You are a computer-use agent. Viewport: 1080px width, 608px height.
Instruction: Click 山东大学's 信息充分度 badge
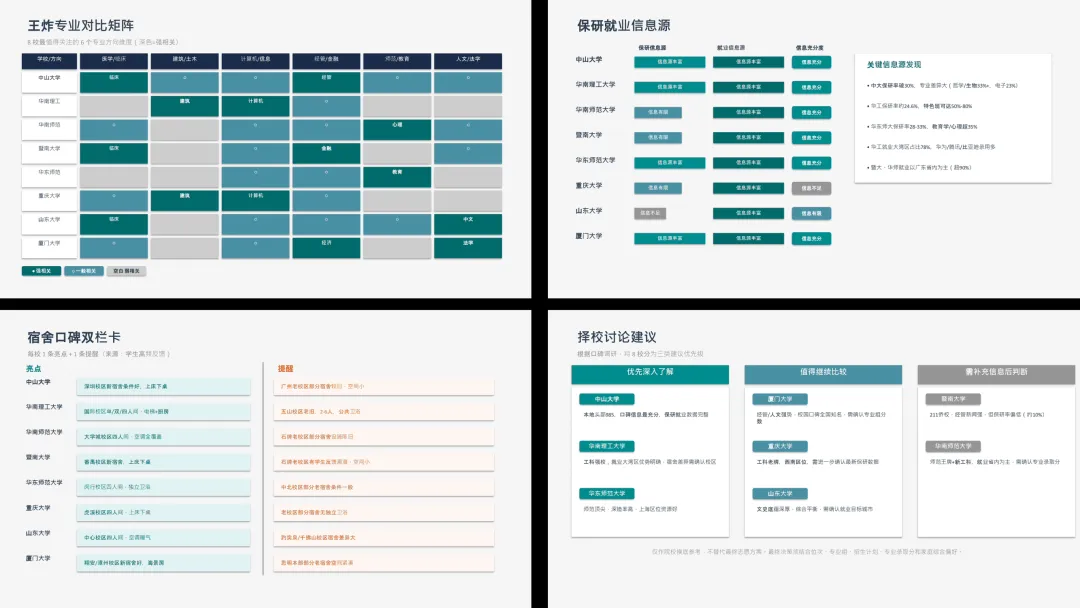(811, 213)
